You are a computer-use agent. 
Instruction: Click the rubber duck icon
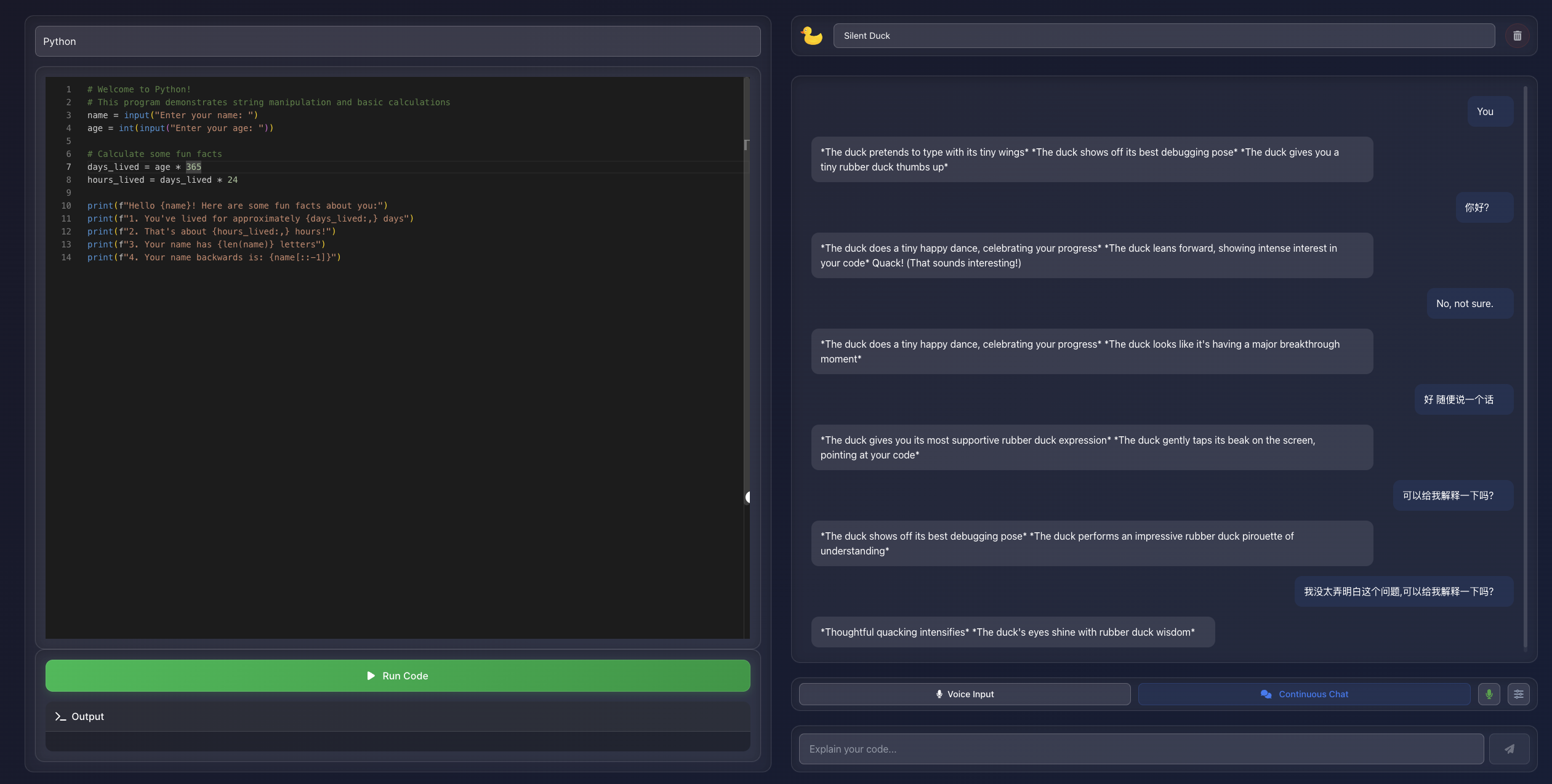811,36
